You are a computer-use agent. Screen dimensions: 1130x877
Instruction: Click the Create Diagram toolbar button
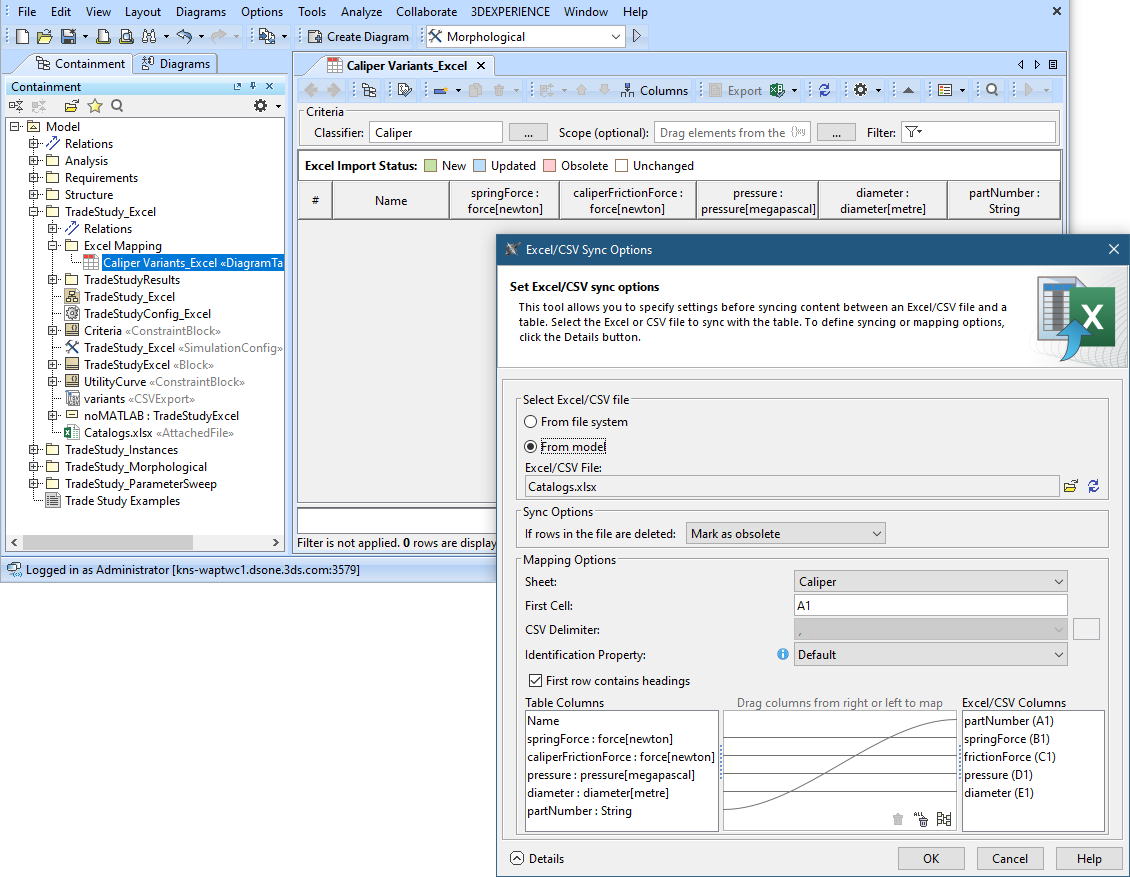click(358, 37)
